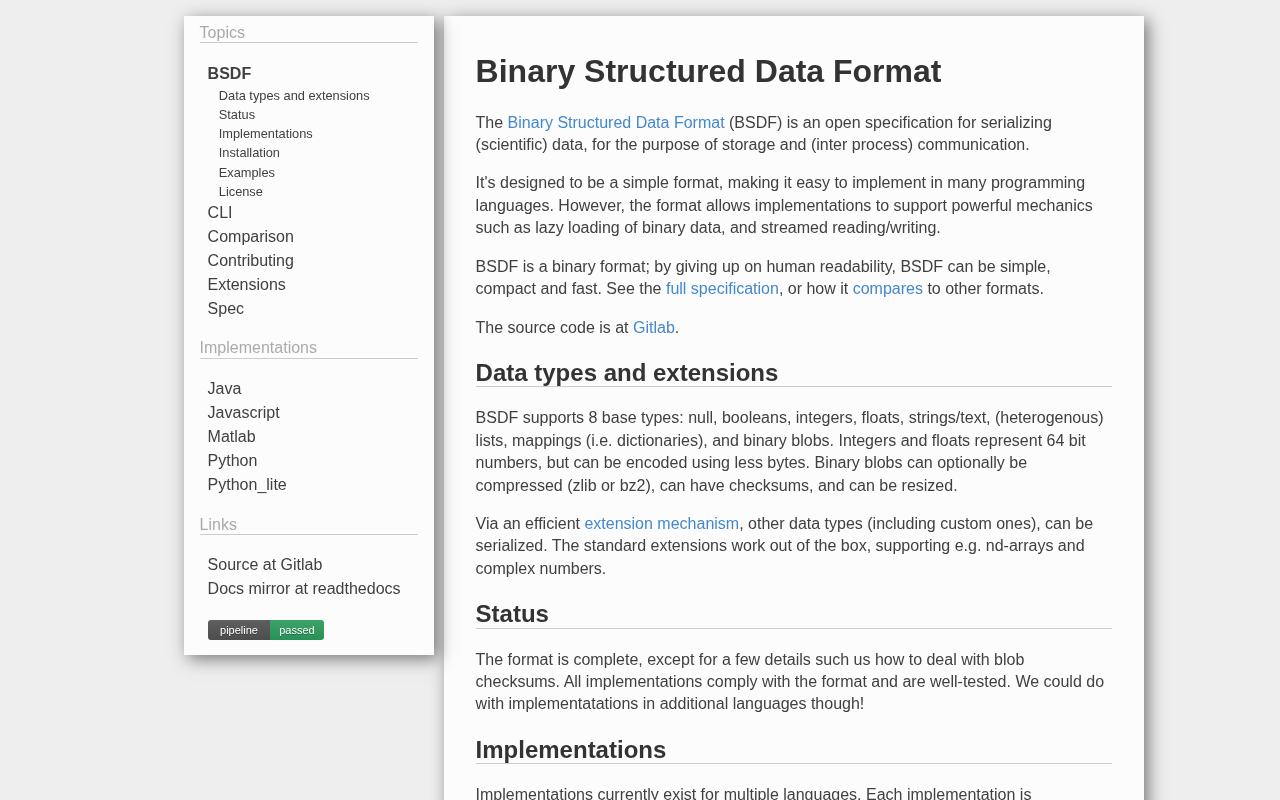Jump to Data types and extensions subsection

pos(294,96)
